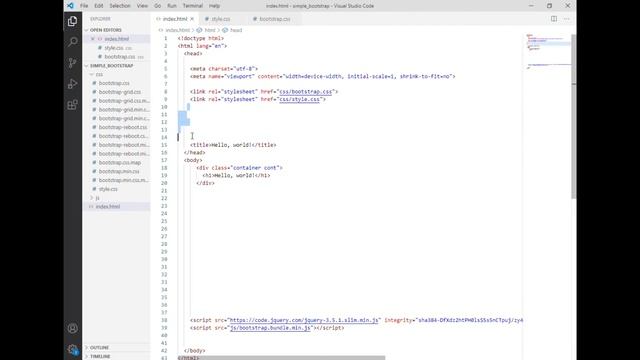This screenshot has height=360, width=640.
Task: Open bootstrap.min.css file
Action: [x=119, y=171]
